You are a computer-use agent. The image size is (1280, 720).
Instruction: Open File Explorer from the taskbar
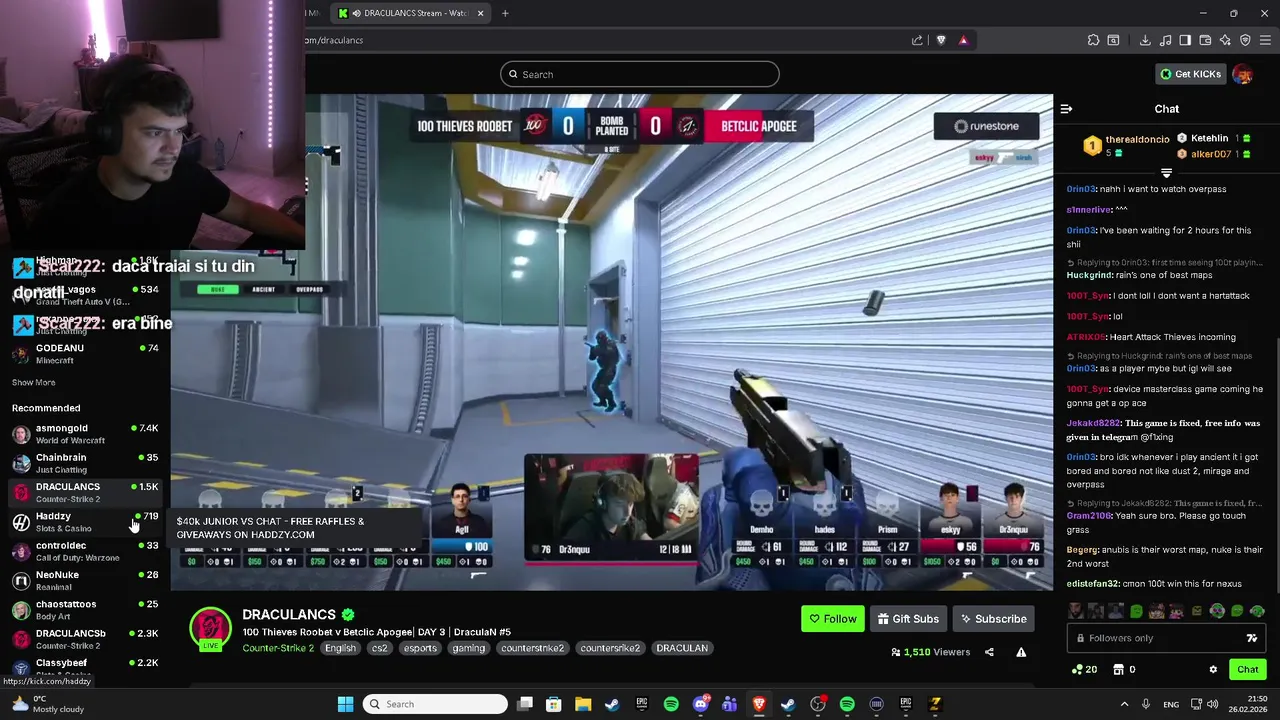click(583, 704)
